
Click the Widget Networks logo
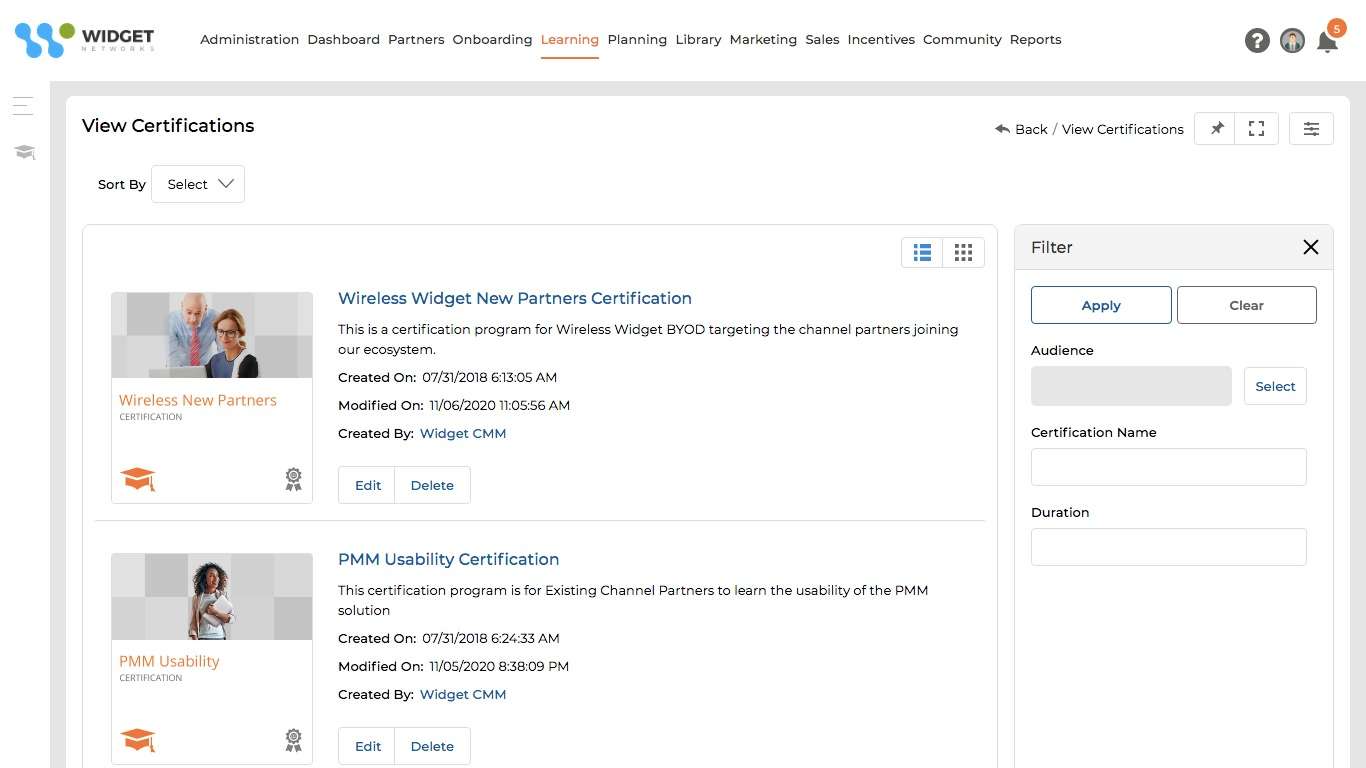click(x=84, y=38)
